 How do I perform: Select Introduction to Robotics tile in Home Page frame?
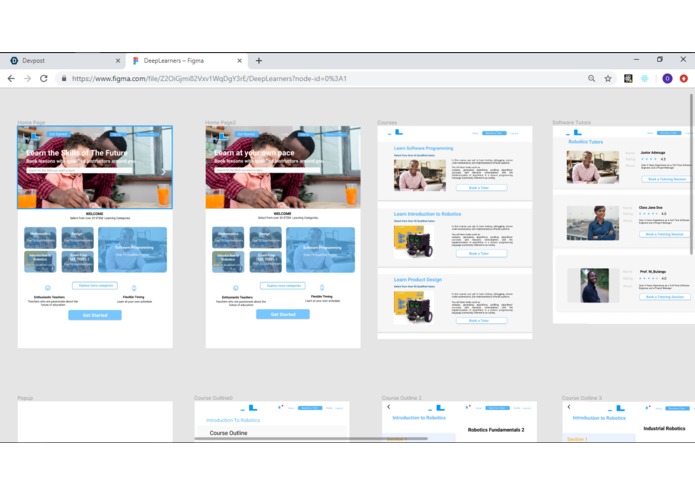40,262
